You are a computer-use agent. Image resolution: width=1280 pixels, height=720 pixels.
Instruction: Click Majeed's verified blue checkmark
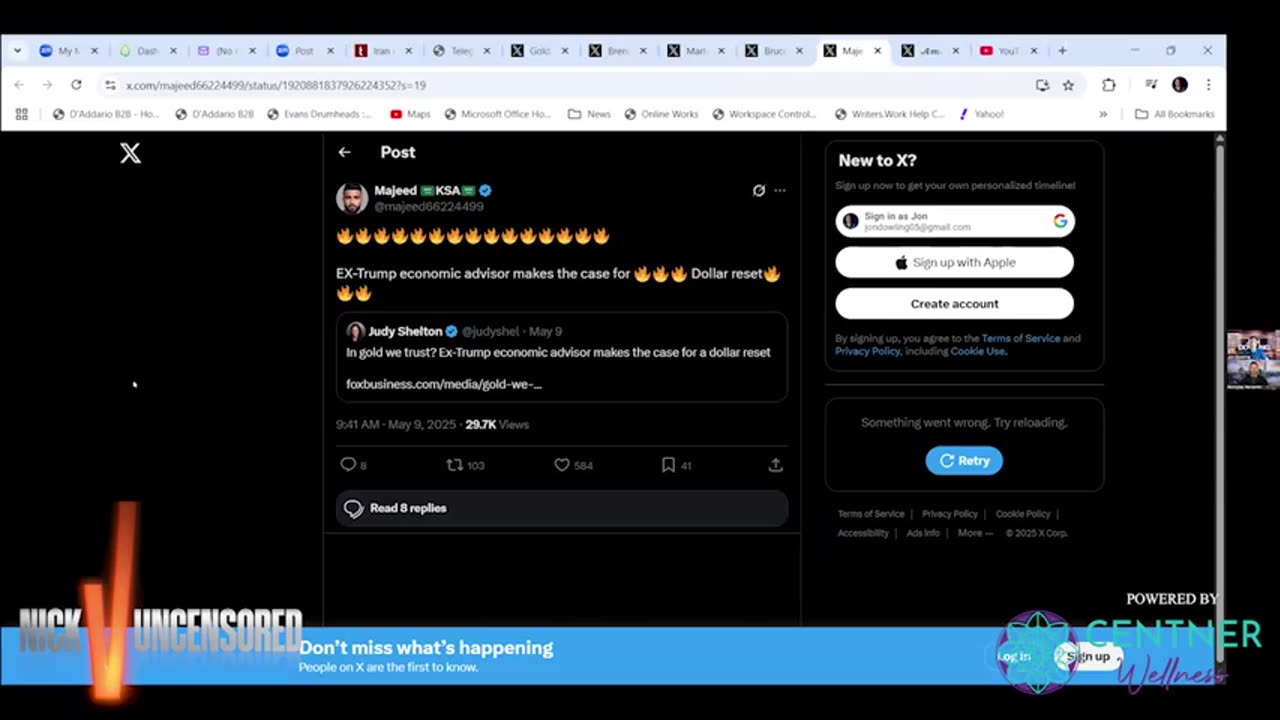tap(485, 190)
